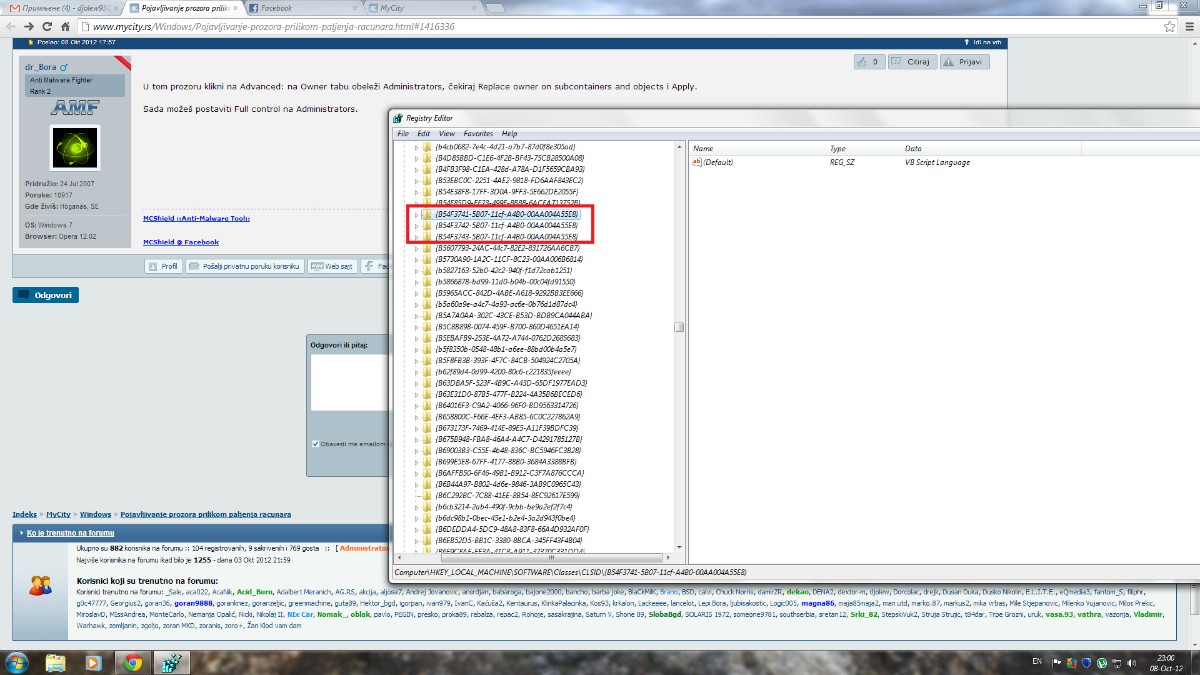
Task: Expand the {b4cb0682-7e4c-4d21-a7b7-87d0f8e305ad} key
Action: [416, 146]
